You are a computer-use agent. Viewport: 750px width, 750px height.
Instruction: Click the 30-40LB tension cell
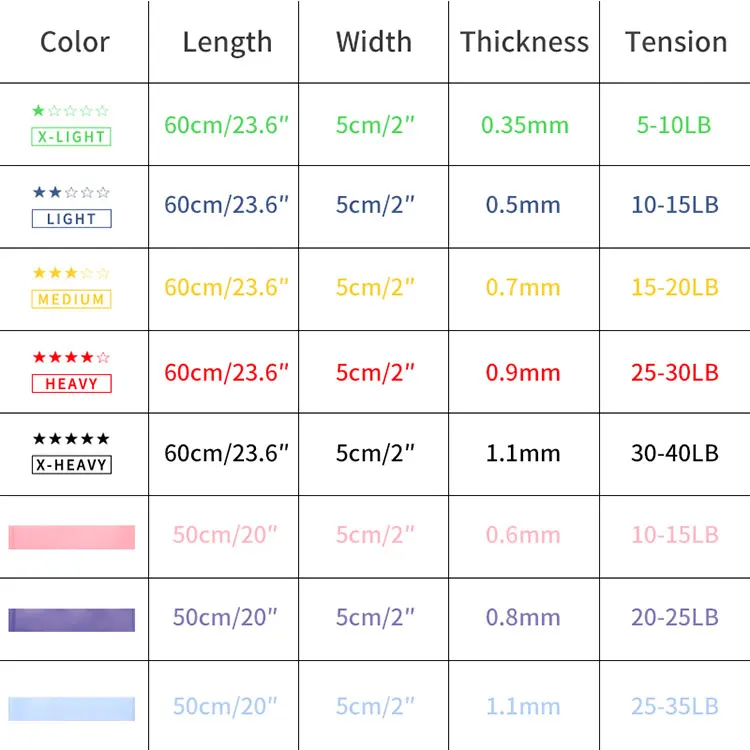pyautogui.click(x=674, y=453)
